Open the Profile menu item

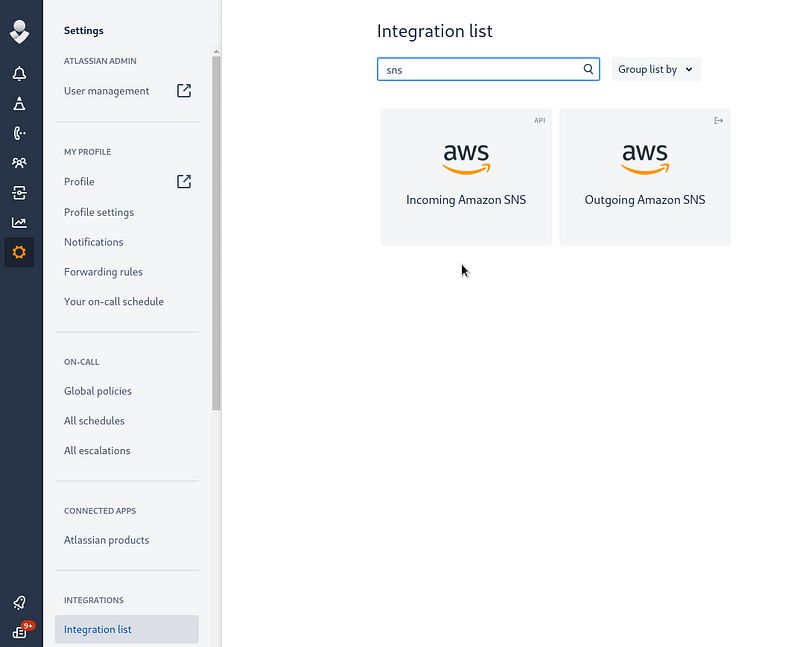pyautogui.click(x=79, y=182)
